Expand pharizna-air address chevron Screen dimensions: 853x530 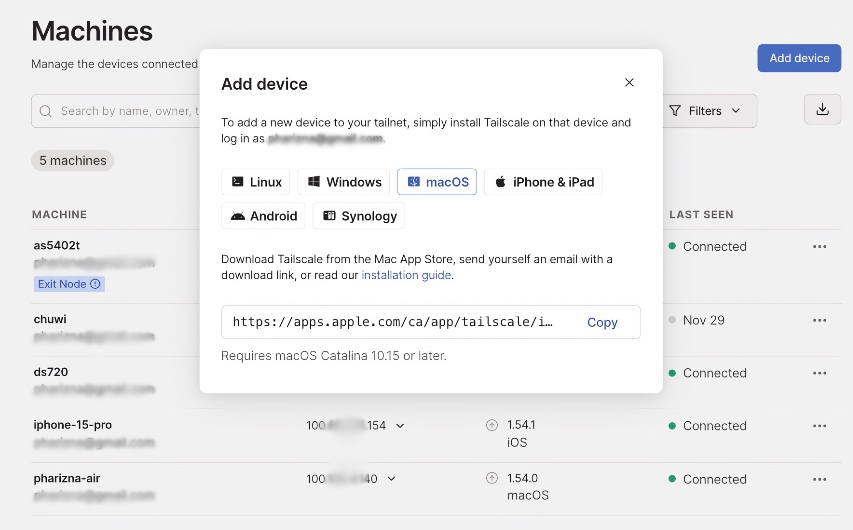point(392,479)
